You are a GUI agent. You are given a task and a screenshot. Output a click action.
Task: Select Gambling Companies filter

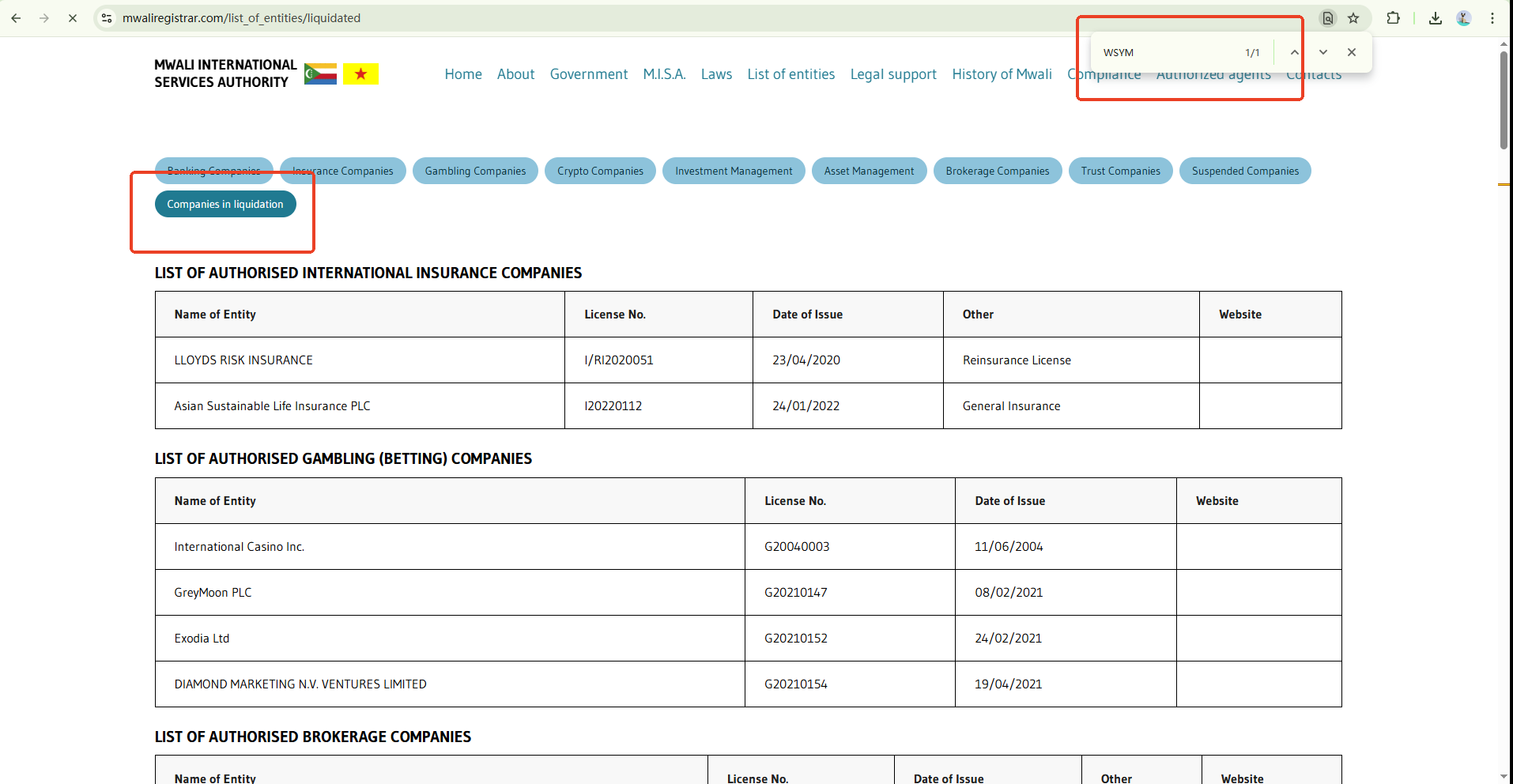click(475, 171)
